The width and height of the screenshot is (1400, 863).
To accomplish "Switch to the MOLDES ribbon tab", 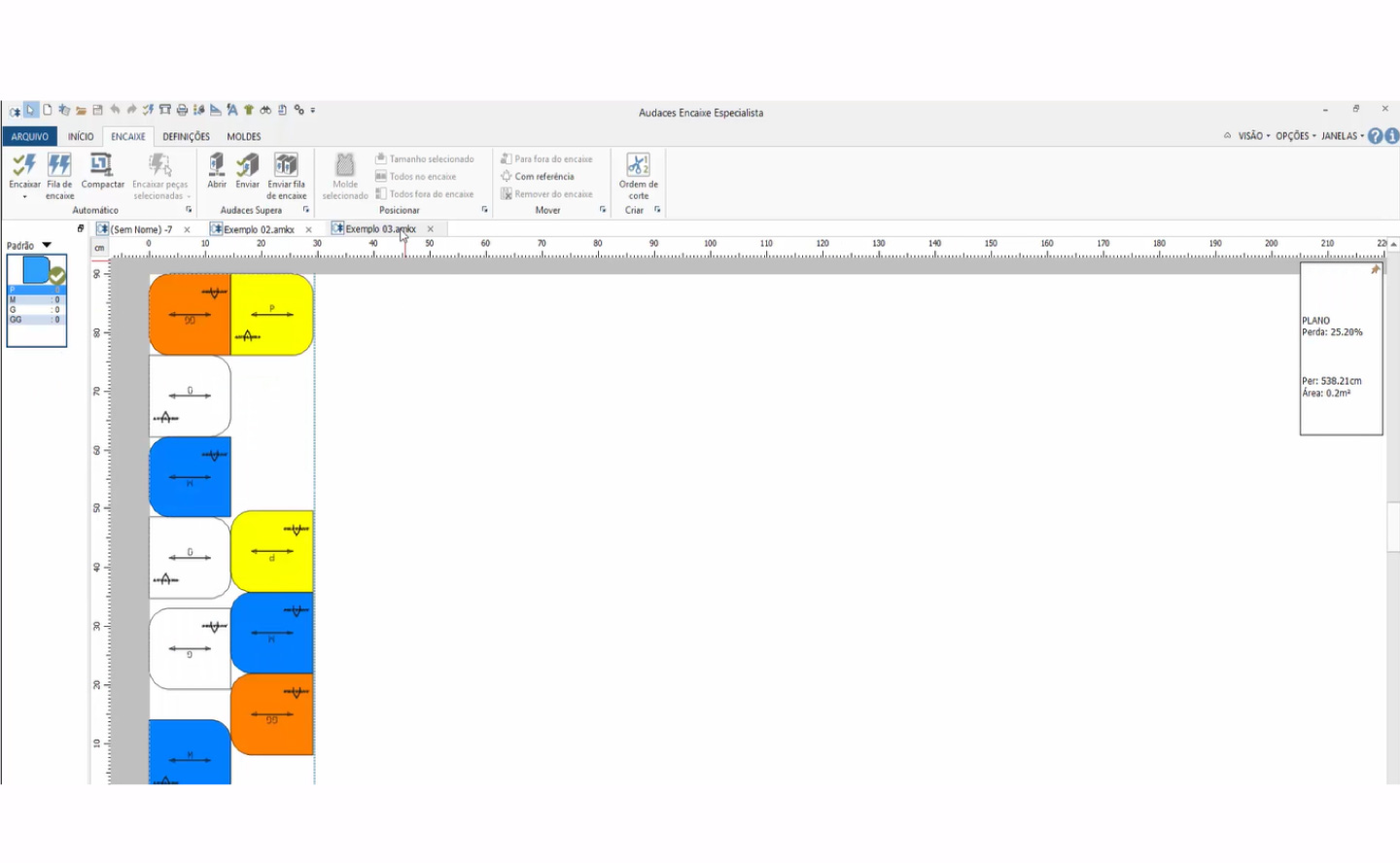I will point(244,137).
